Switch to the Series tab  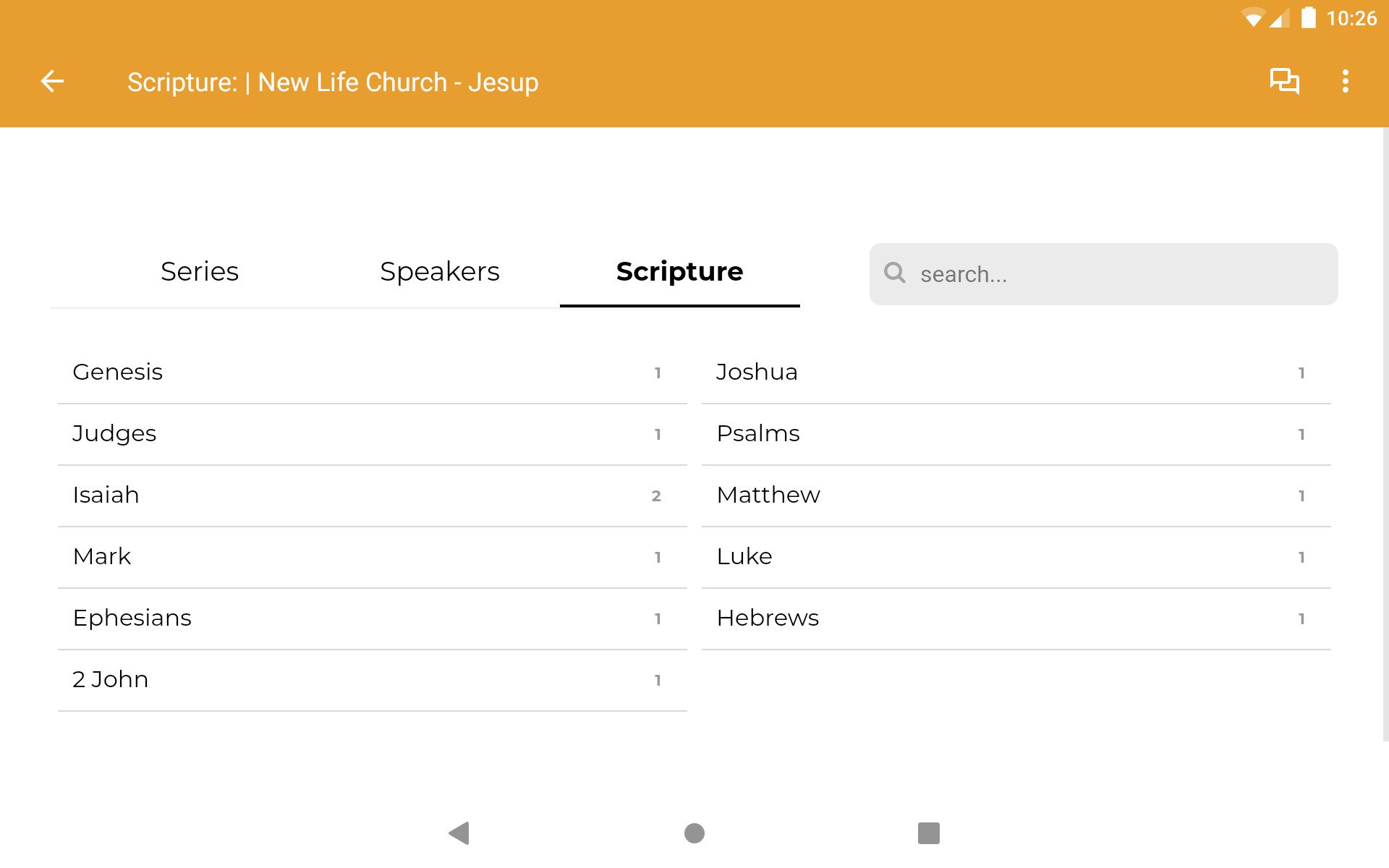[x=200, y=272]
